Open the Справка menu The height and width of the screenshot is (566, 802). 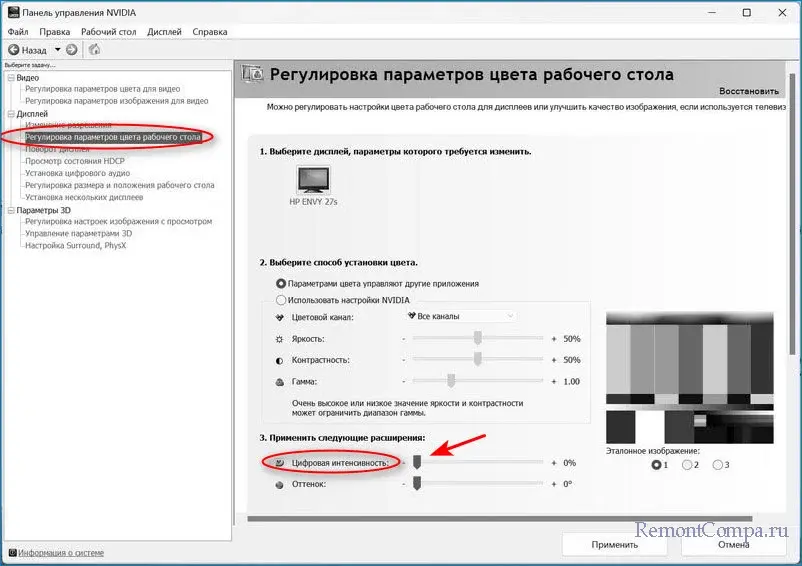click(209, 32)
